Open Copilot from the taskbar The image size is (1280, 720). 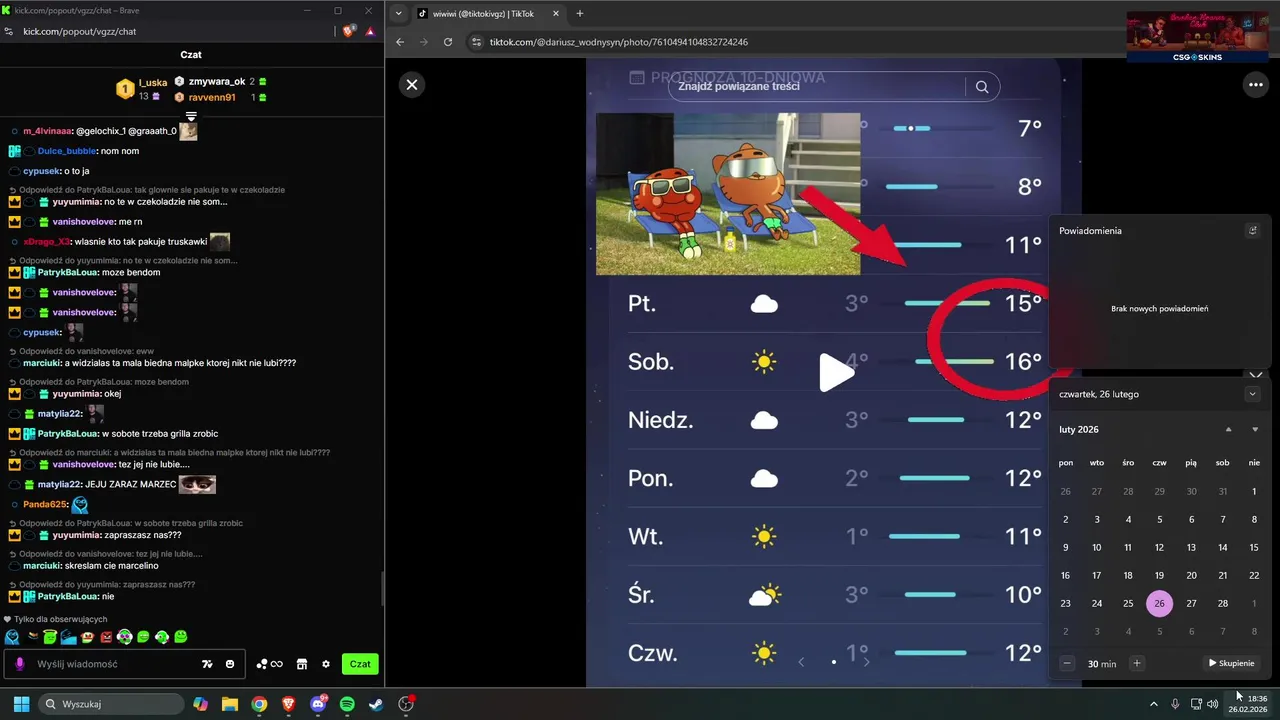201,704
